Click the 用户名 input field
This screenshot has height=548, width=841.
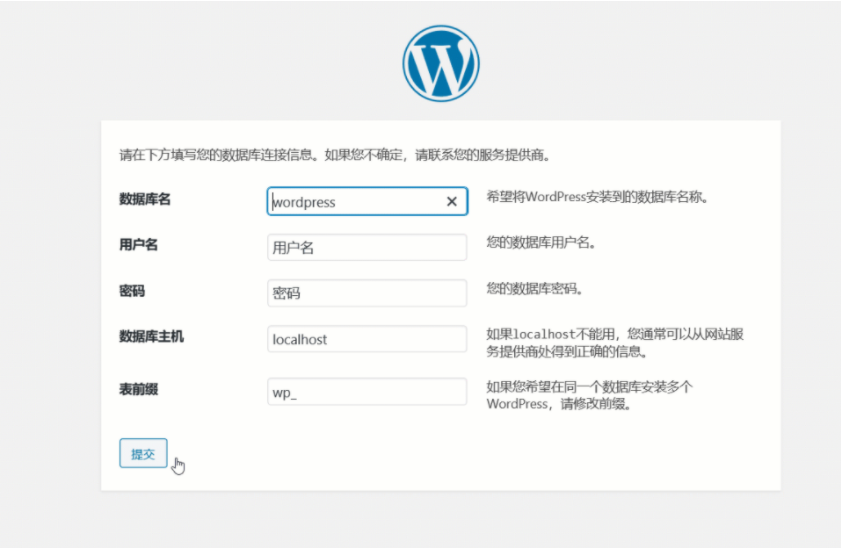pyautogui.click(x=367, y=247)
